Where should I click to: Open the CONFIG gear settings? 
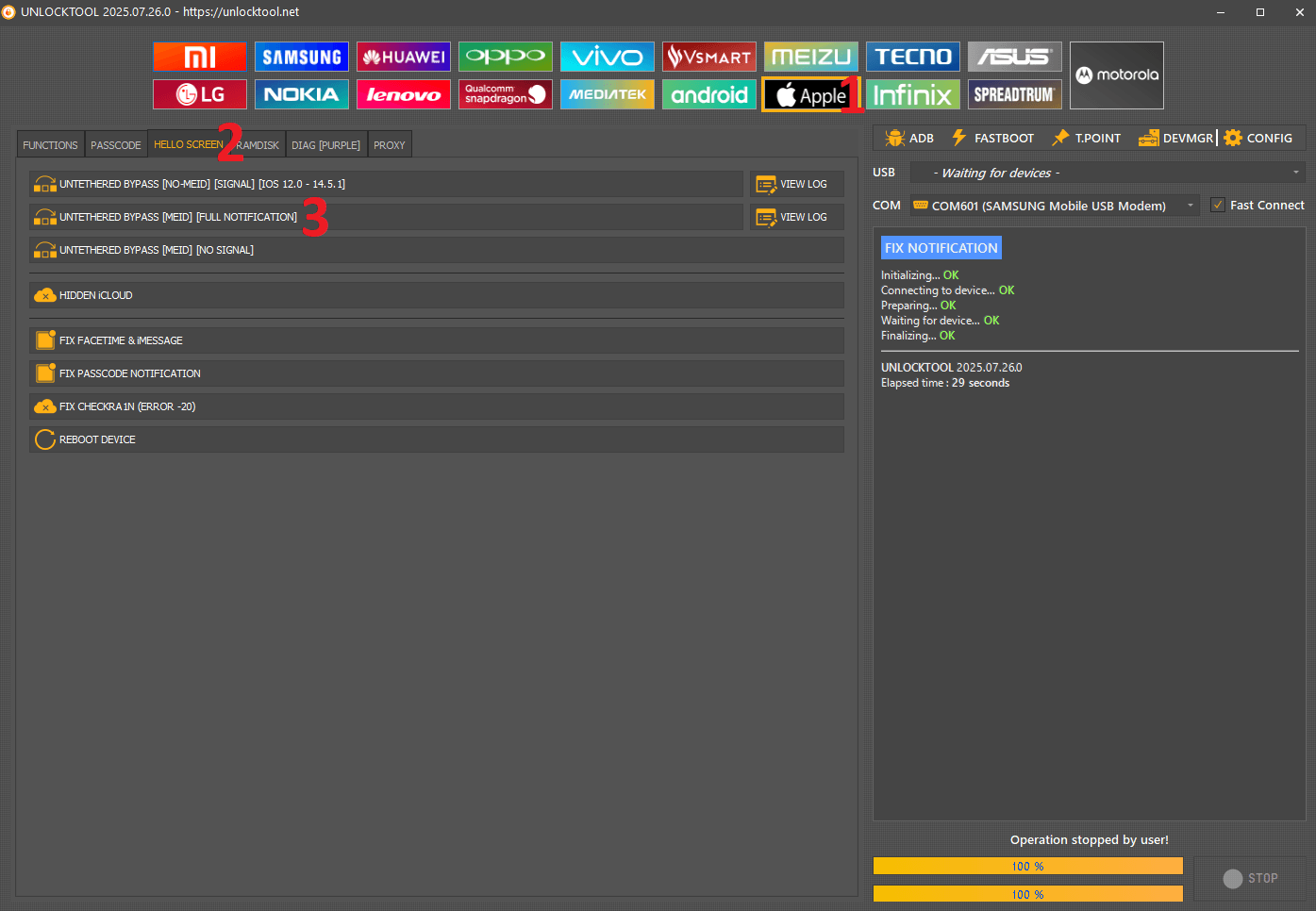(1258, 138)
